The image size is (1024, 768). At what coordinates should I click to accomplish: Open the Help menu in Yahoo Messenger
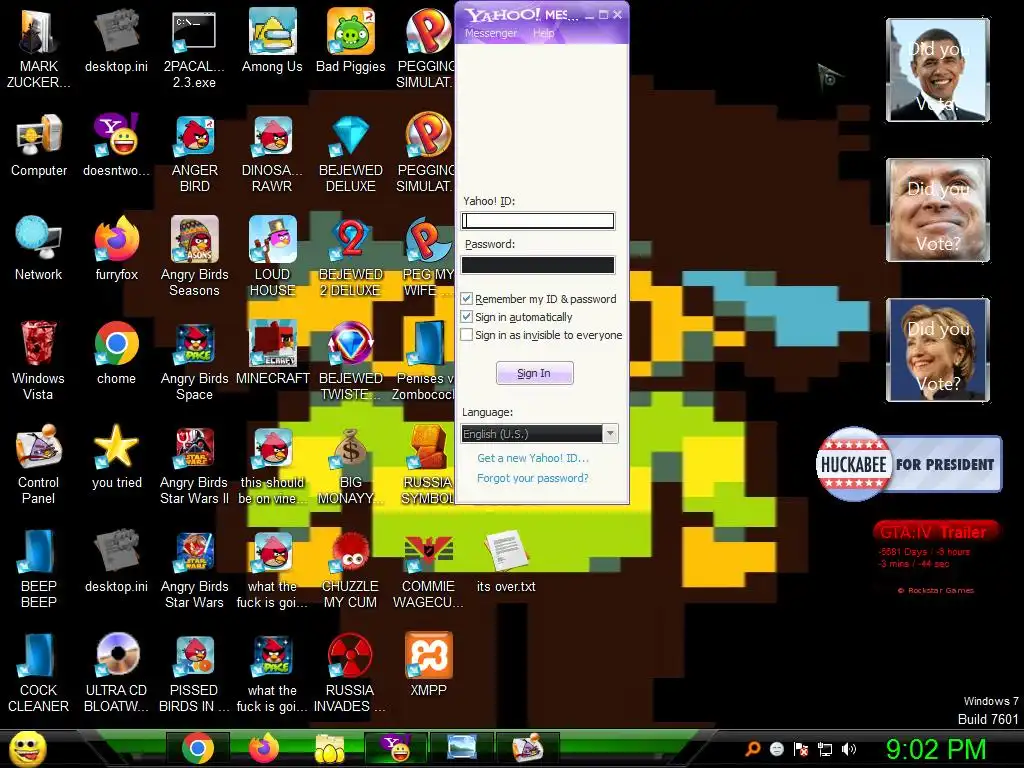click(x=543, y=33)
